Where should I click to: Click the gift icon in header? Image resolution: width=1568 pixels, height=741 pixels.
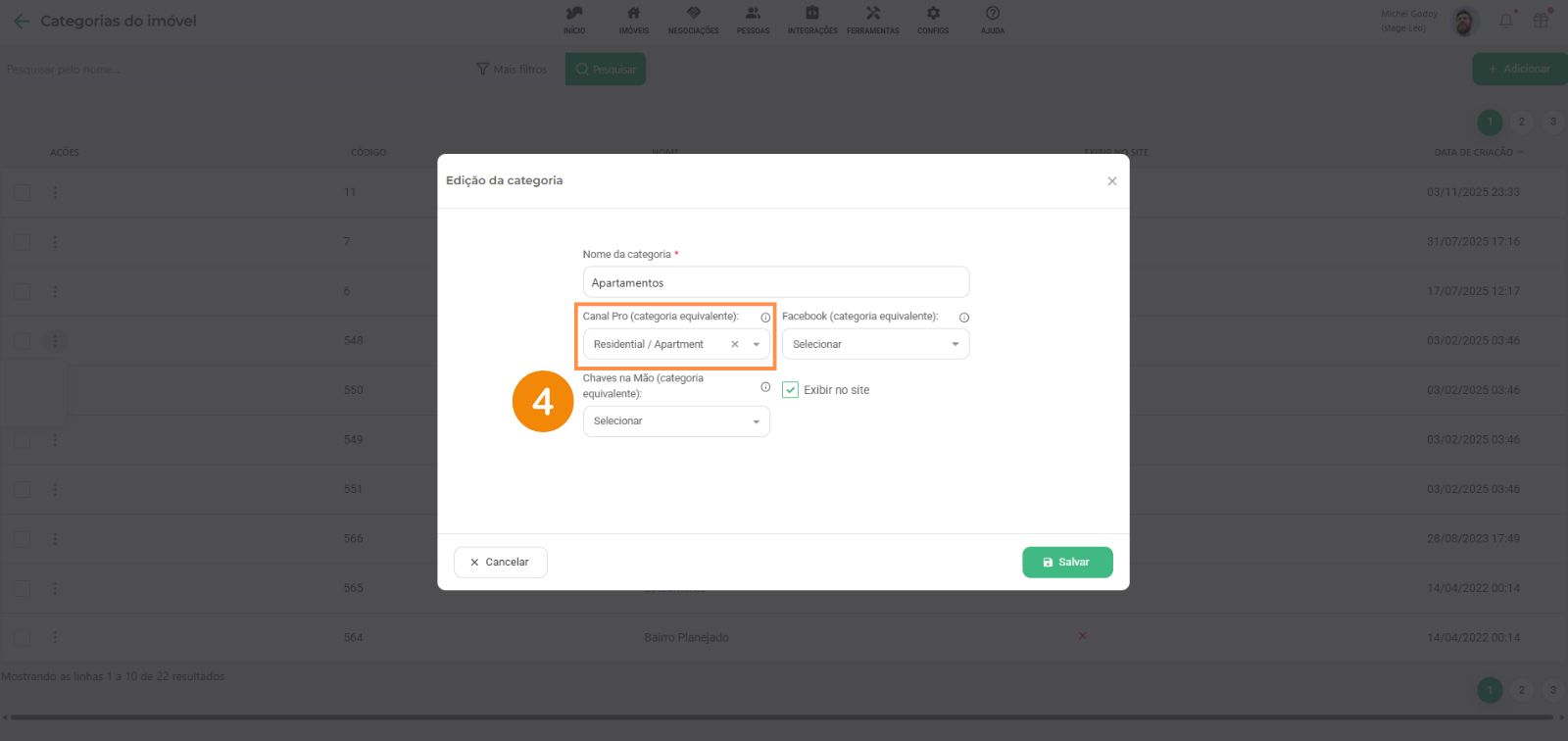[x=1542, y=21]
